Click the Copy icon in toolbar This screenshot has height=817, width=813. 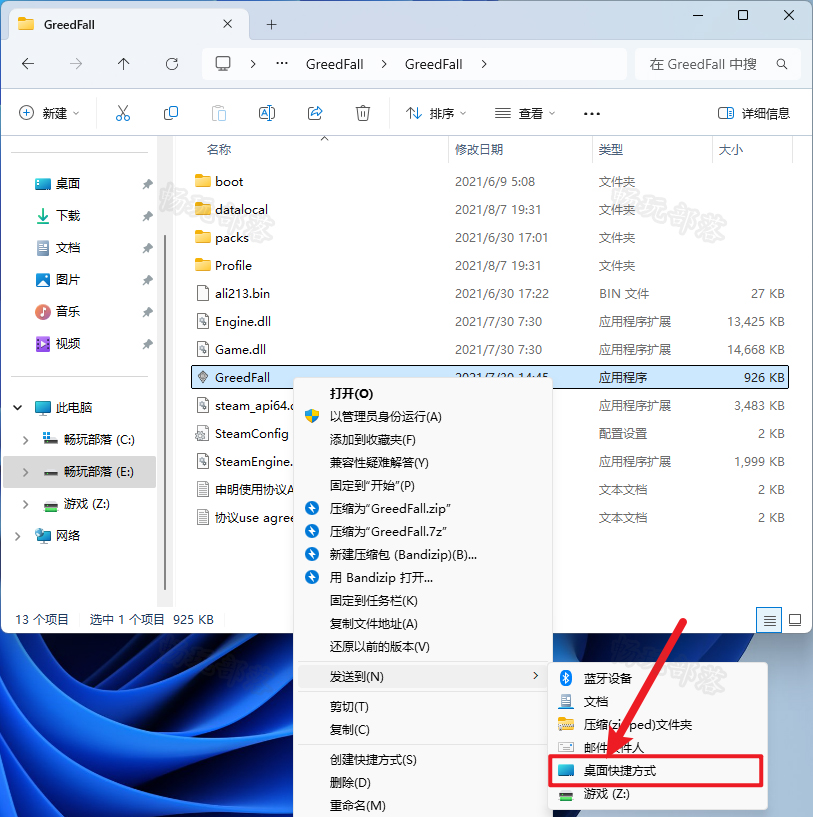(x=171, y=113)
